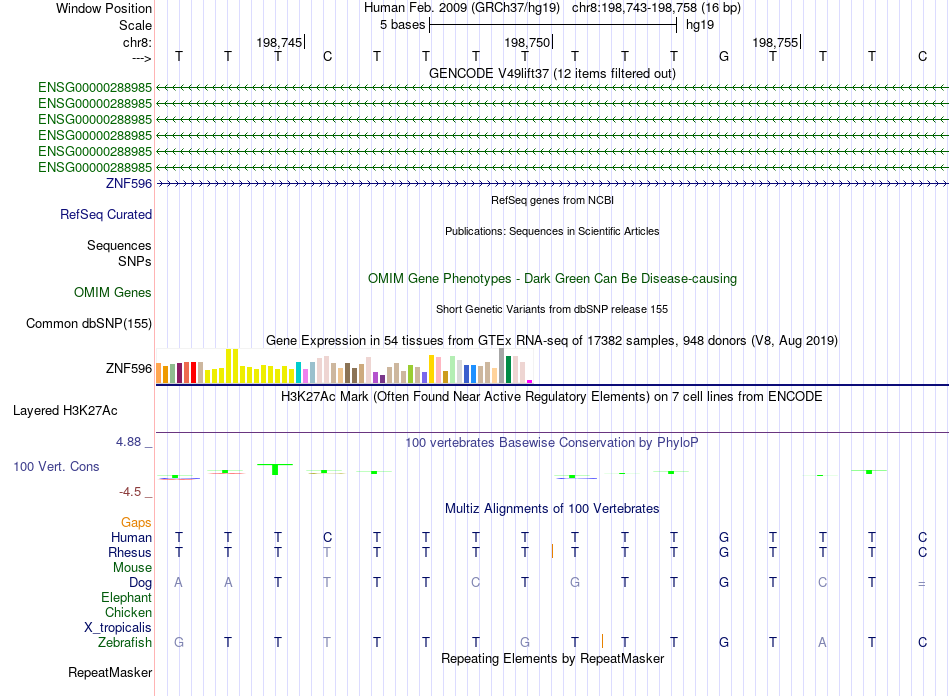Viewport: 950px width, 696px height.
Task: Click the orange insertion bar in Zebrafish row
Action: (x=602, y=641)
